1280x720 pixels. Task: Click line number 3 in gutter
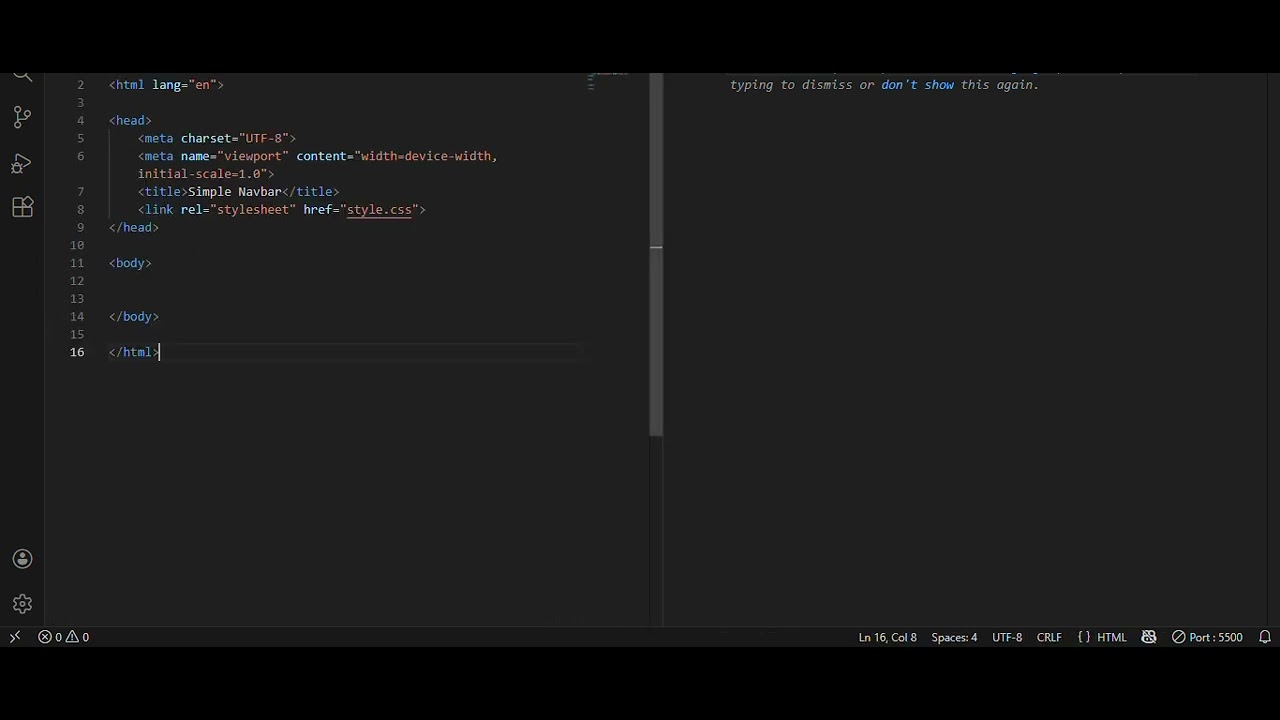pos(81,103)
